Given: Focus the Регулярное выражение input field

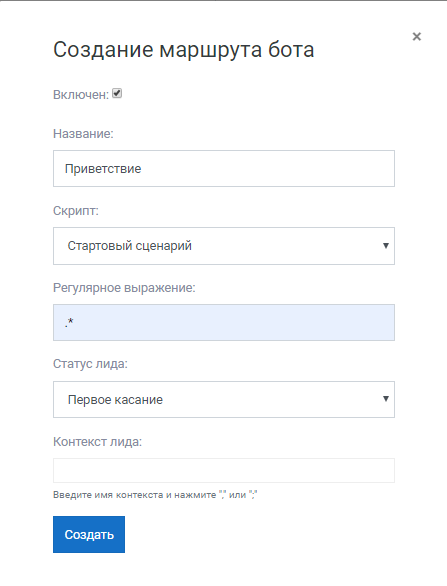Looking at the screenshot, I should [224, 323].
